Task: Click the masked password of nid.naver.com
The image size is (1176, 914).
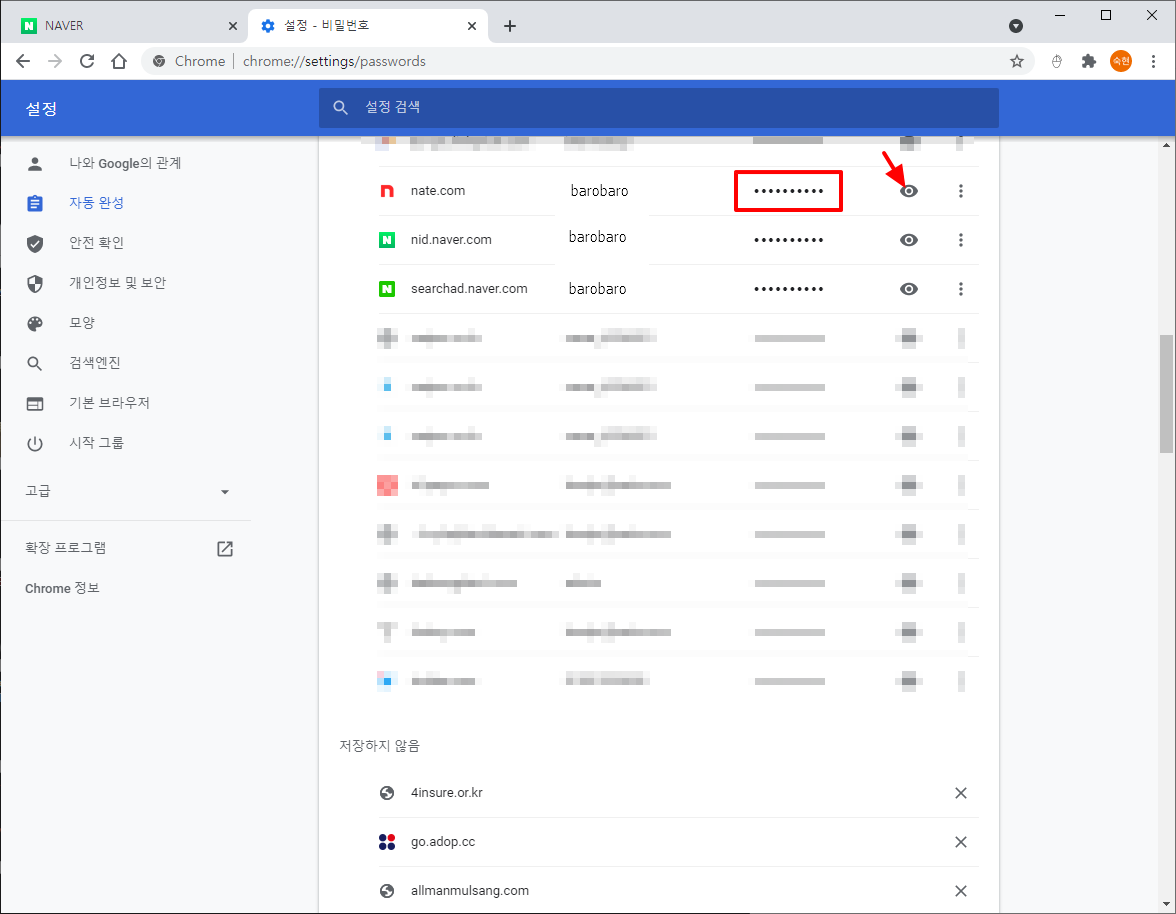Action: [789, 240]
